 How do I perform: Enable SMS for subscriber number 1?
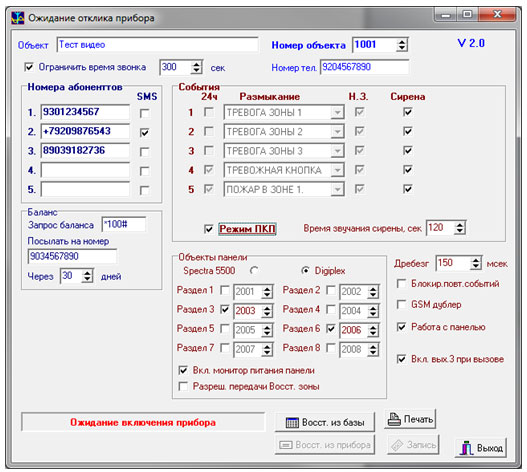[145, 113]
